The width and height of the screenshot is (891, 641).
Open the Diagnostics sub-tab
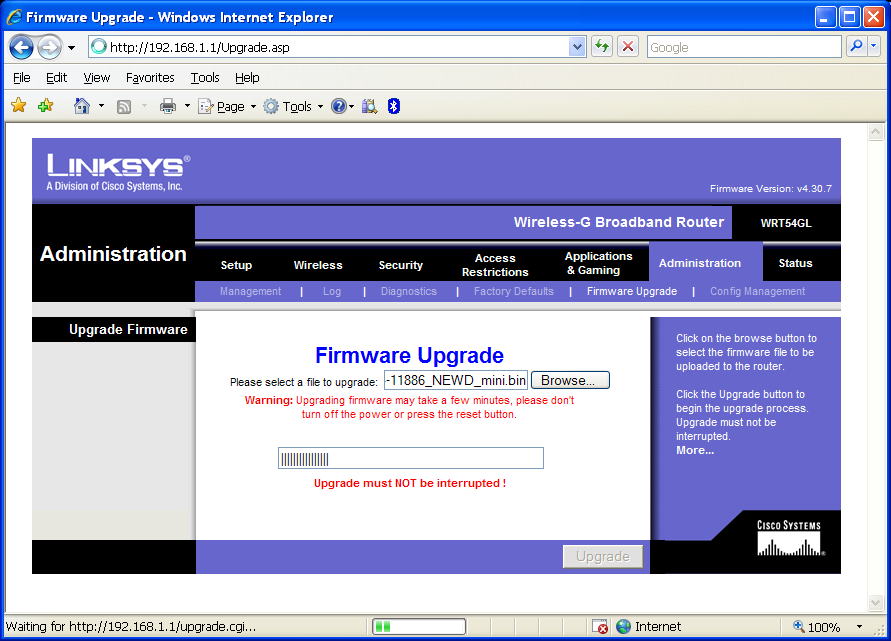click(x=409, y=291)
